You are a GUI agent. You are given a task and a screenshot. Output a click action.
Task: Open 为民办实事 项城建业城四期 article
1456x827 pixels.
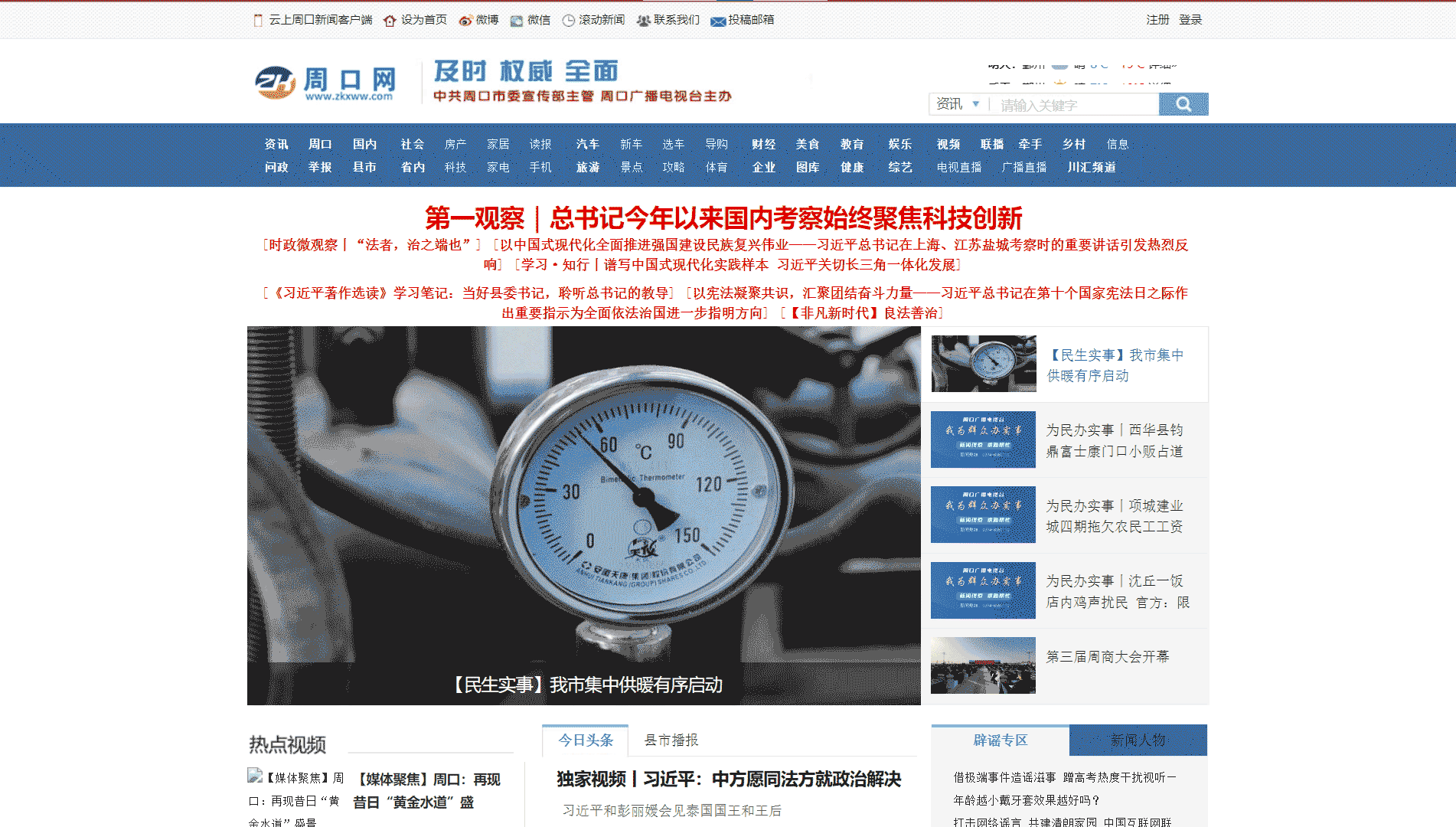[x=1115, y=516]
